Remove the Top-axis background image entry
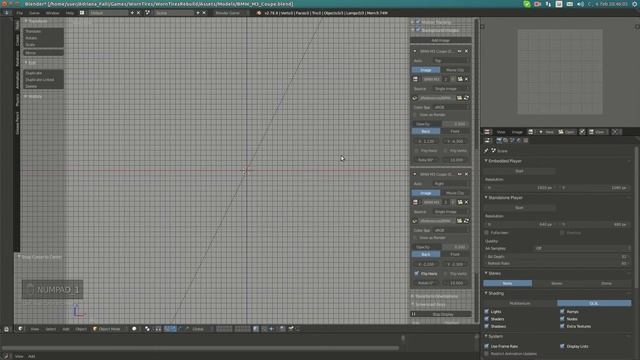The width and height of the screenshot is (640, 360). 467,51
